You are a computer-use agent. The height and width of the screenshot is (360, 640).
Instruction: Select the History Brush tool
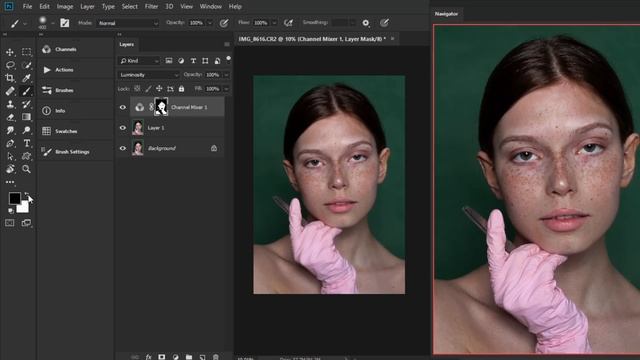pyautogui.click(x=27, y=104)
